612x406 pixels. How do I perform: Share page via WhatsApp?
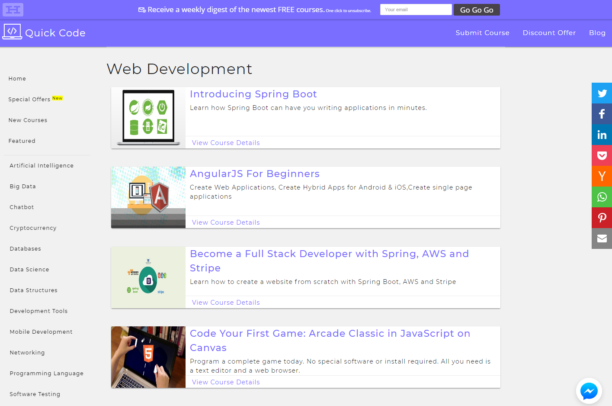tap(602, 197)
